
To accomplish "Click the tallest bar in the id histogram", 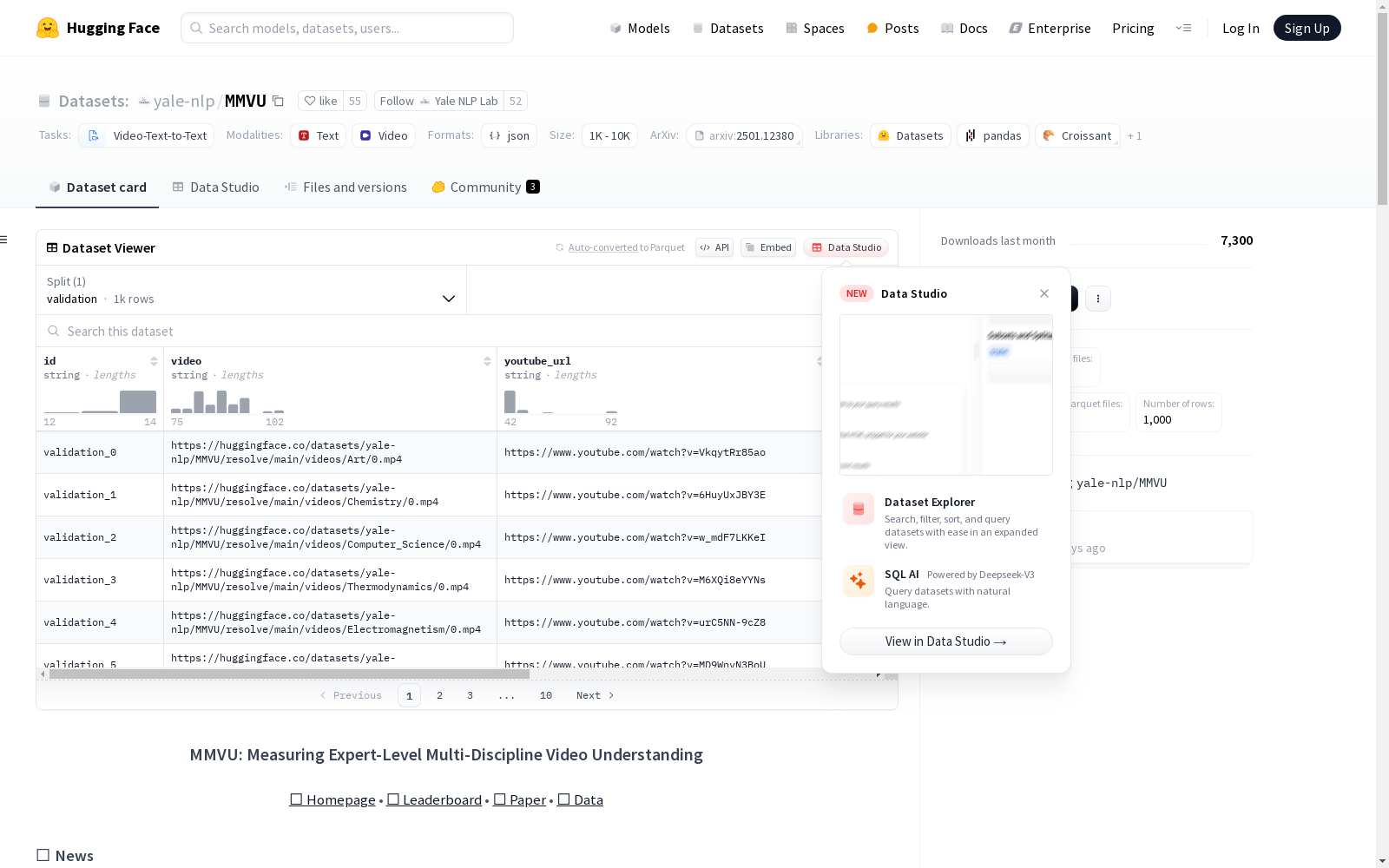I will (x=138, y=402).
